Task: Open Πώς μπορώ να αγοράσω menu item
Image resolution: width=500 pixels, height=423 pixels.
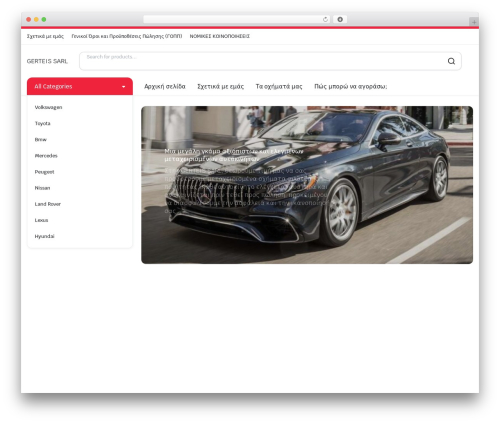Action: [351, 87]
